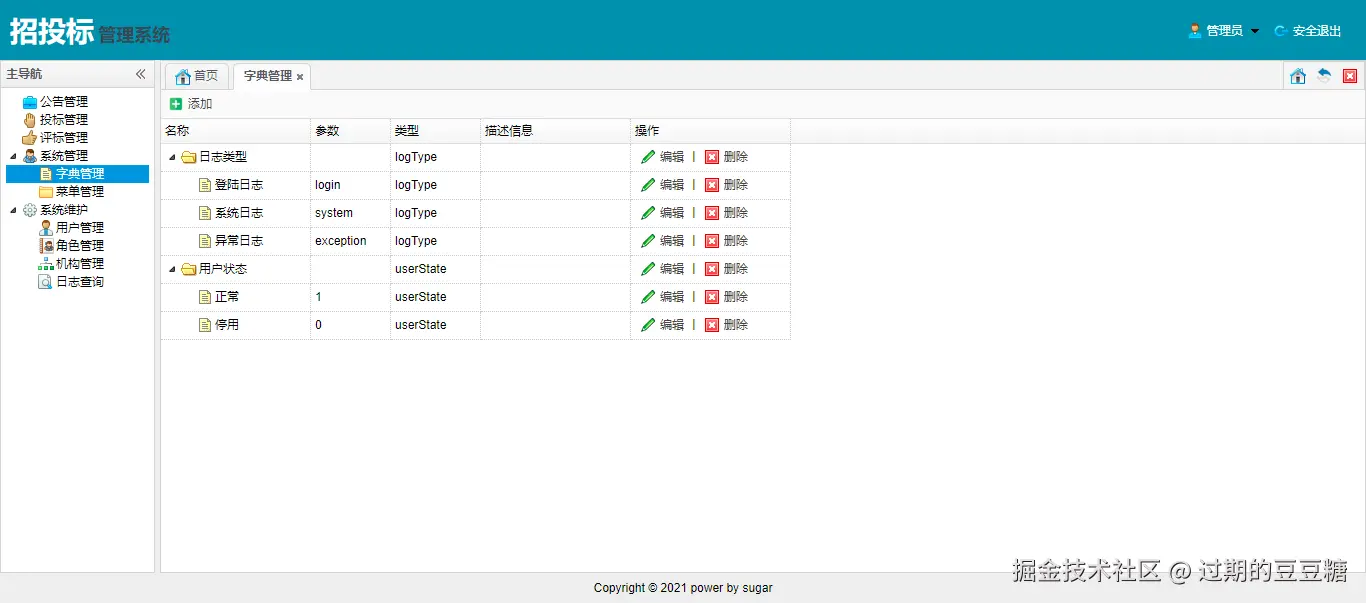The width and height of the screenshot is (1366, 603).
Task: Collapse the 系统维护 tree node arrow
Action: [x=13, y=210]
